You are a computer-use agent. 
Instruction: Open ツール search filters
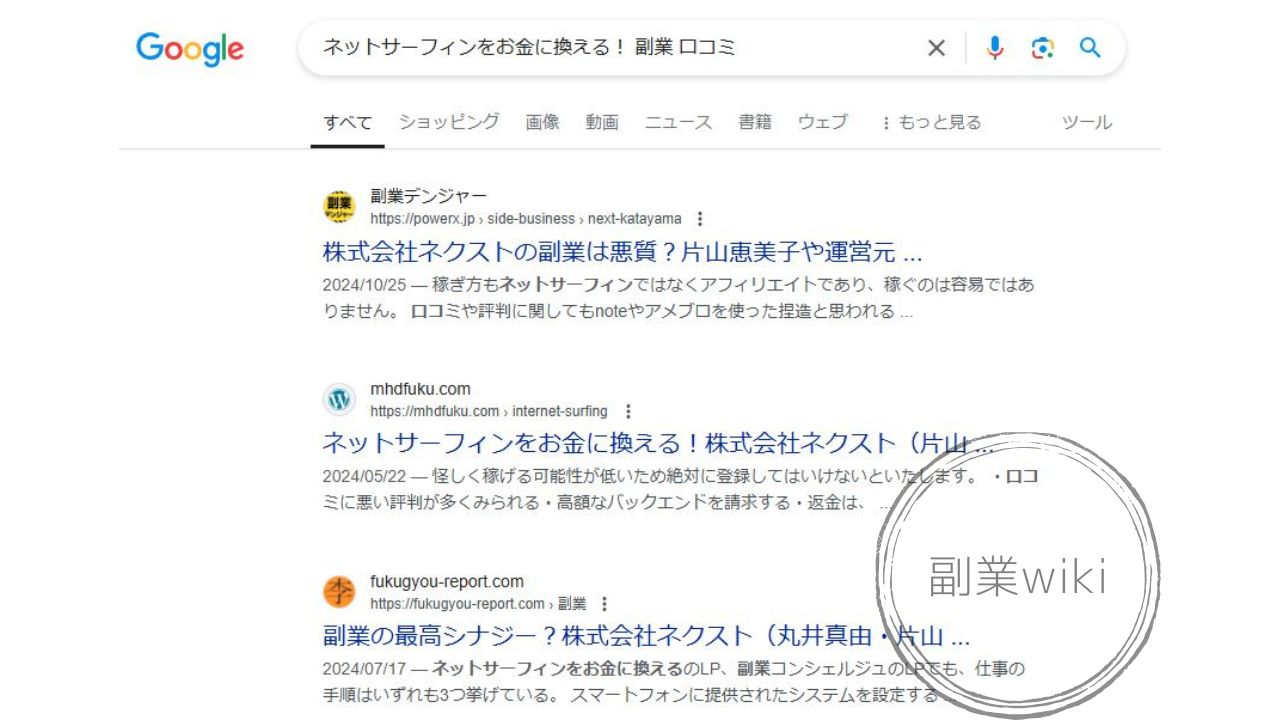pyautogui.click(x=1086, y=122)
